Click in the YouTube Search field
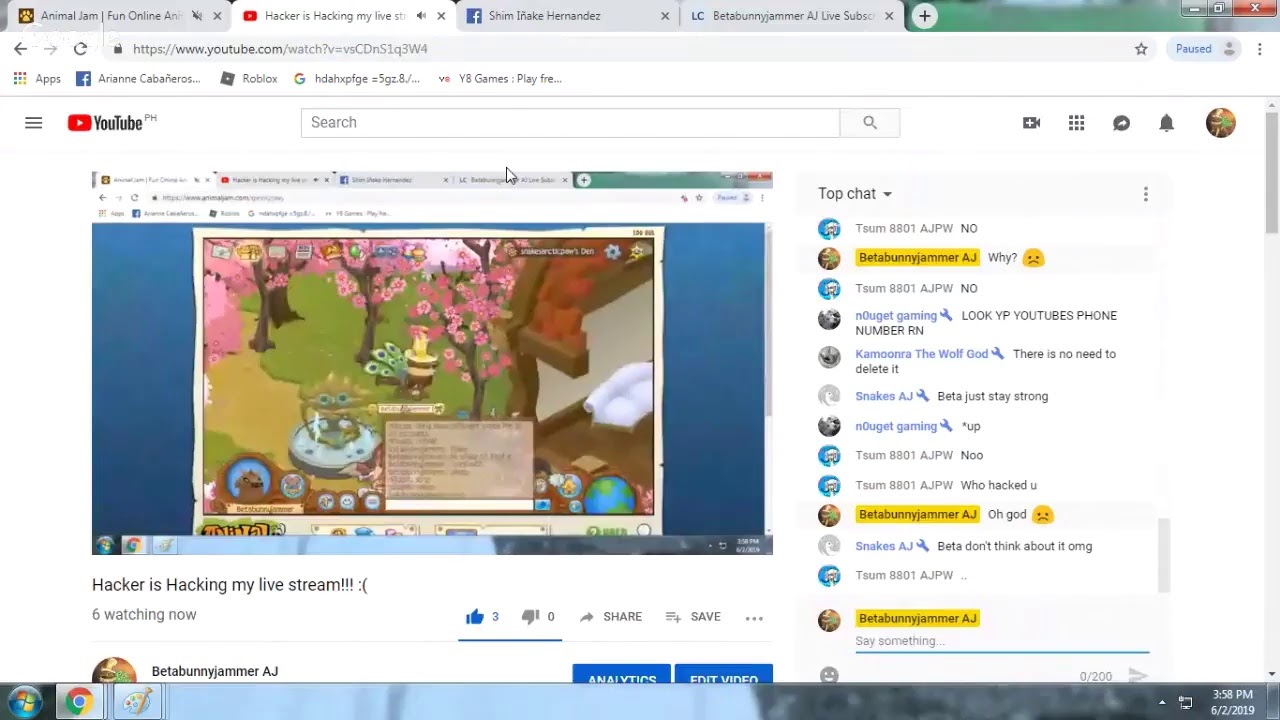Screen dimensions: 1280x720 tap(570, 122)
